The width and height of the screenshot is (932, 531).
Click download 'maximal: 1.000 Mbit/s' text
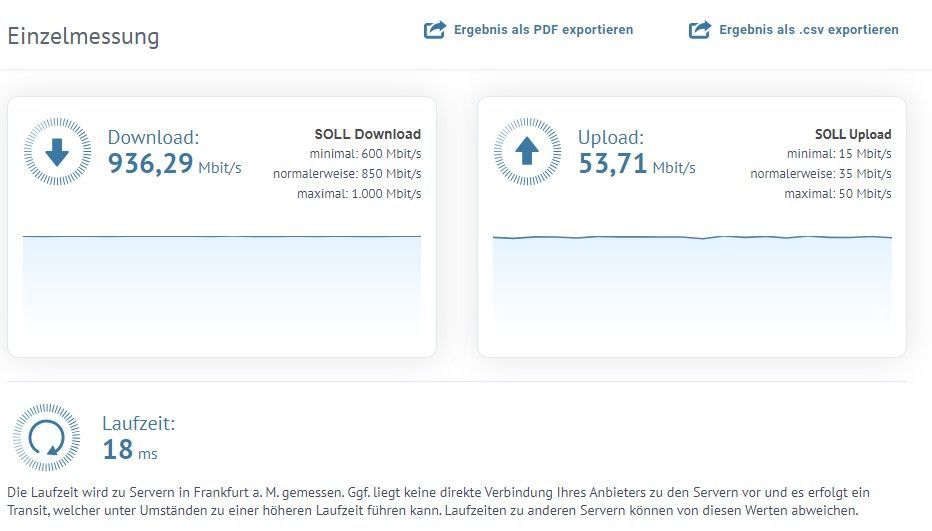point(359,193)
